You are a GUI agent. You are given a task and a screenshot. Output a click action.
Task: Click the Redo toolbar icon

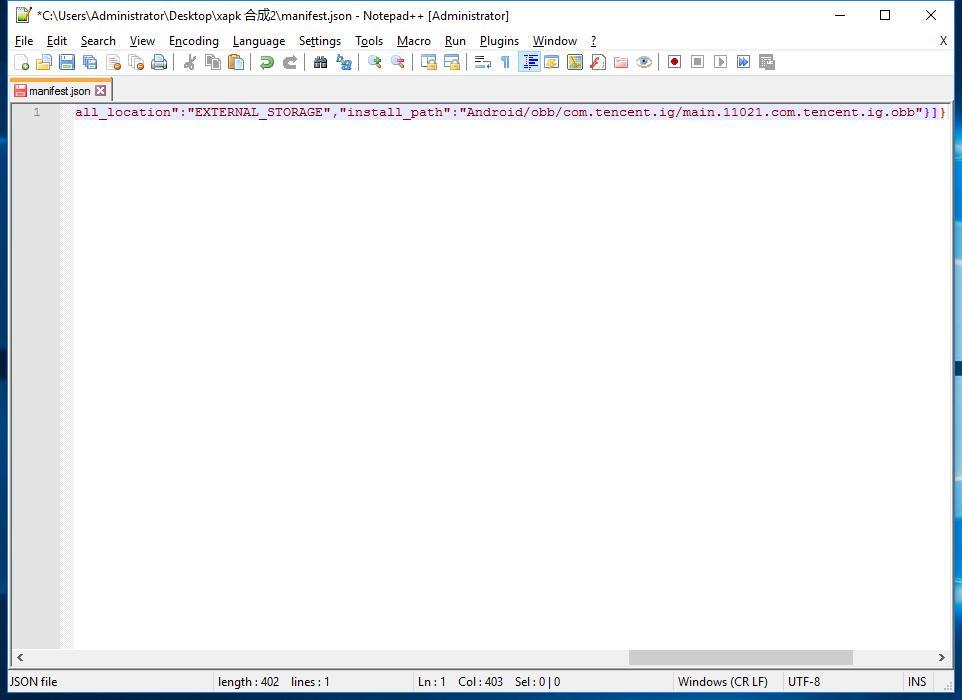click(x=290, y=62)
